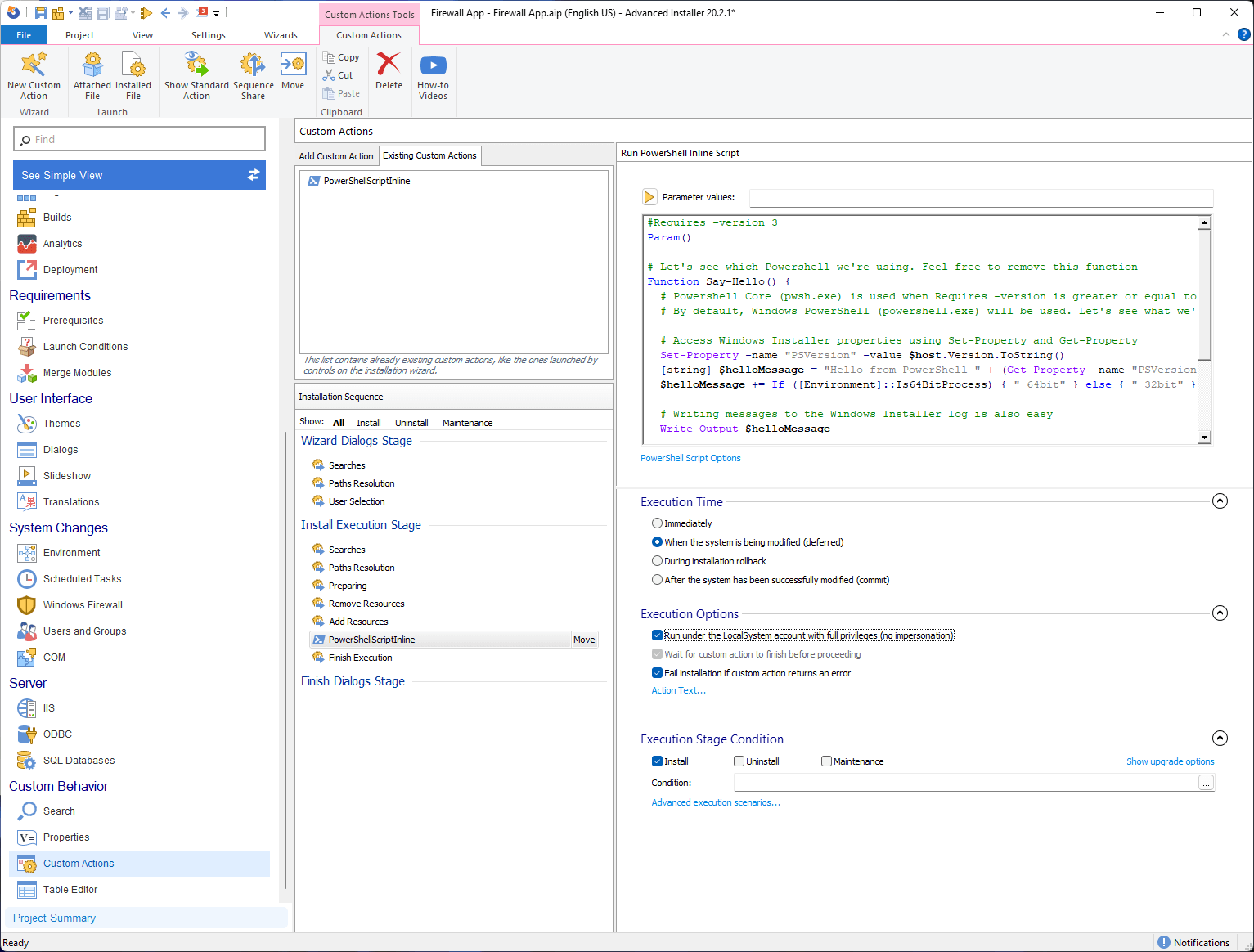Open the Sequence Share tool

(253, 75)
